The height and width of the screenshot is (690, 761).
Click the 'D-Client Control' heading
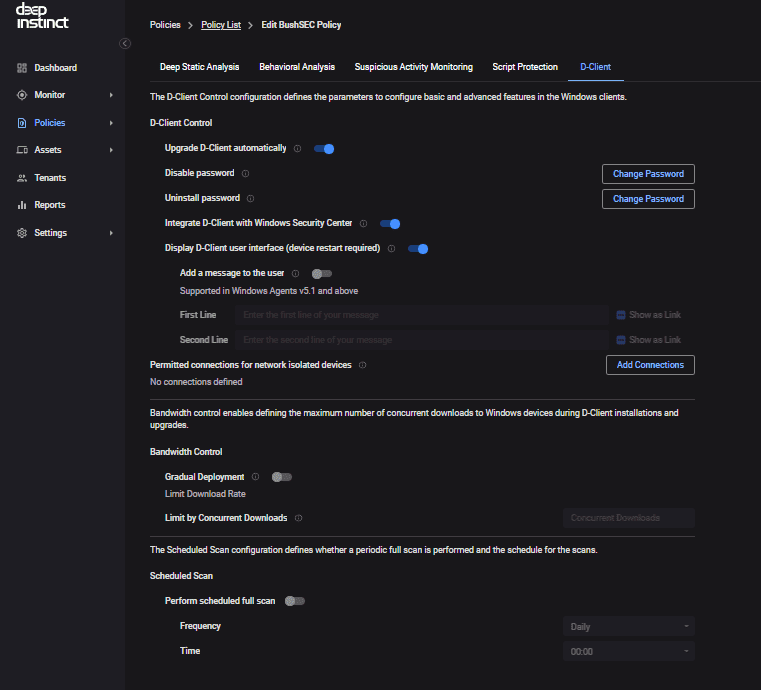tap(181, 123)
